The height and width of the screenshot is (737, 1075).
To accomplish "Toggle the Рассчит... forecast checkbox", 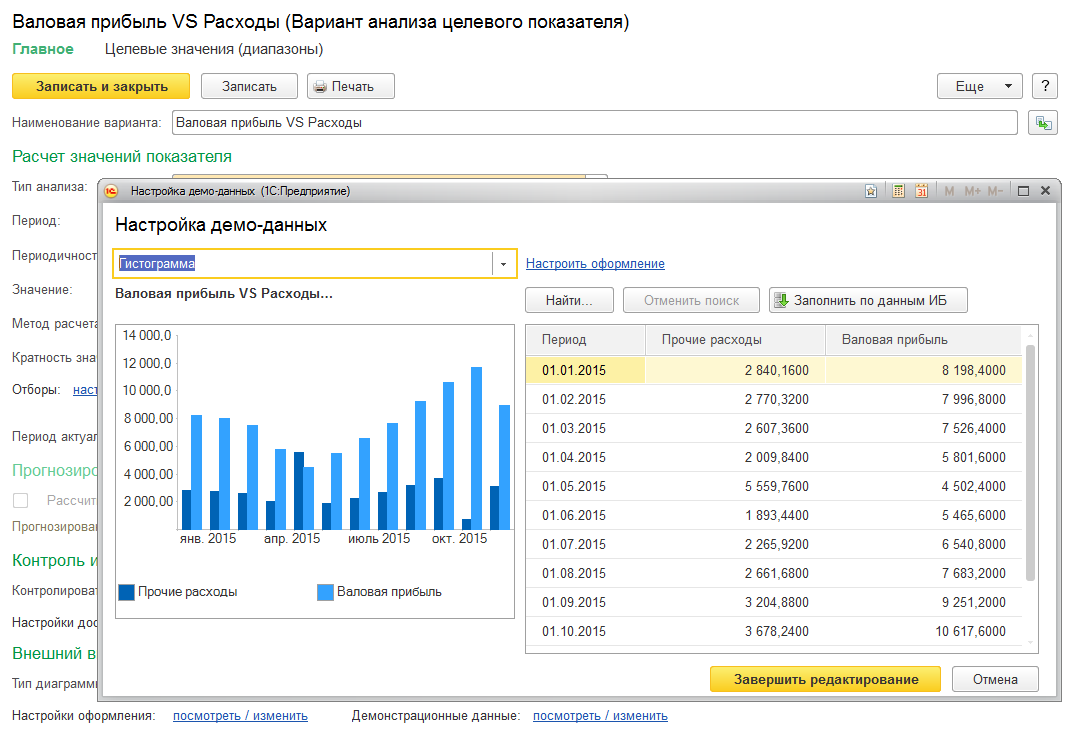I will tap(21, 500).
